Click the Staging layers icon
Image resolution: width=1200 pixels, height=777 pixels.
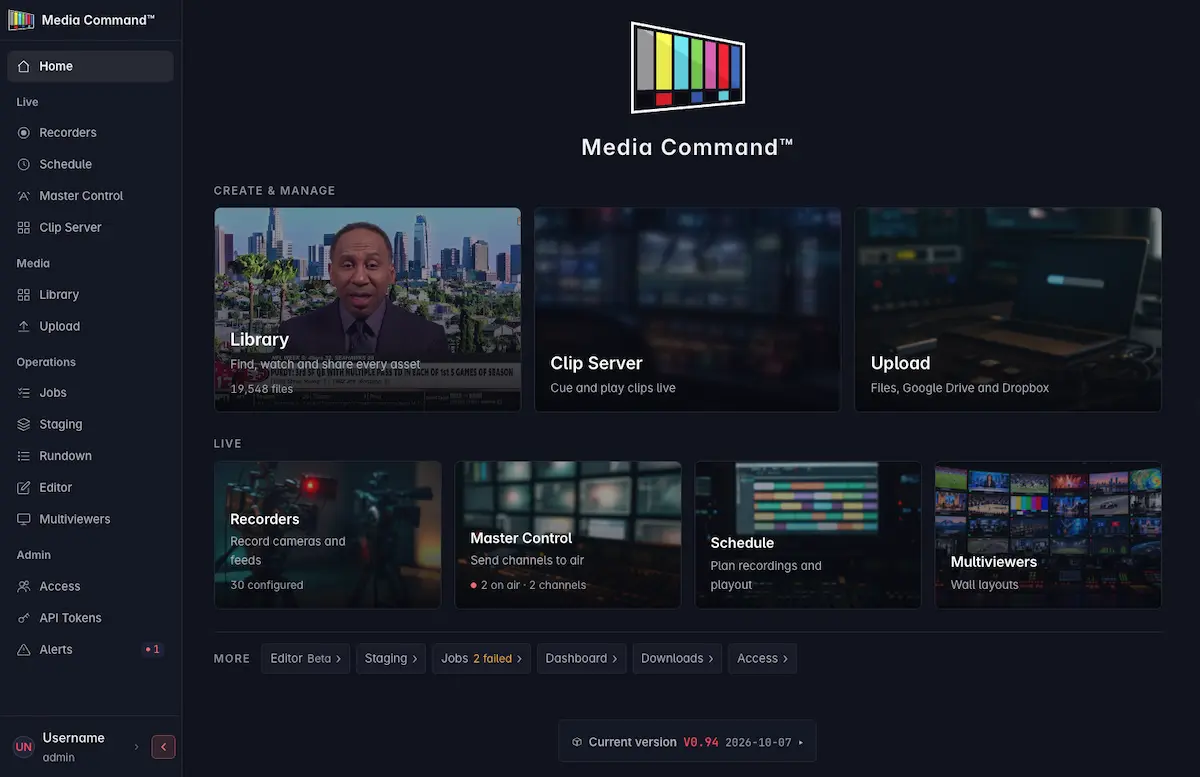[x=24, y=424]
